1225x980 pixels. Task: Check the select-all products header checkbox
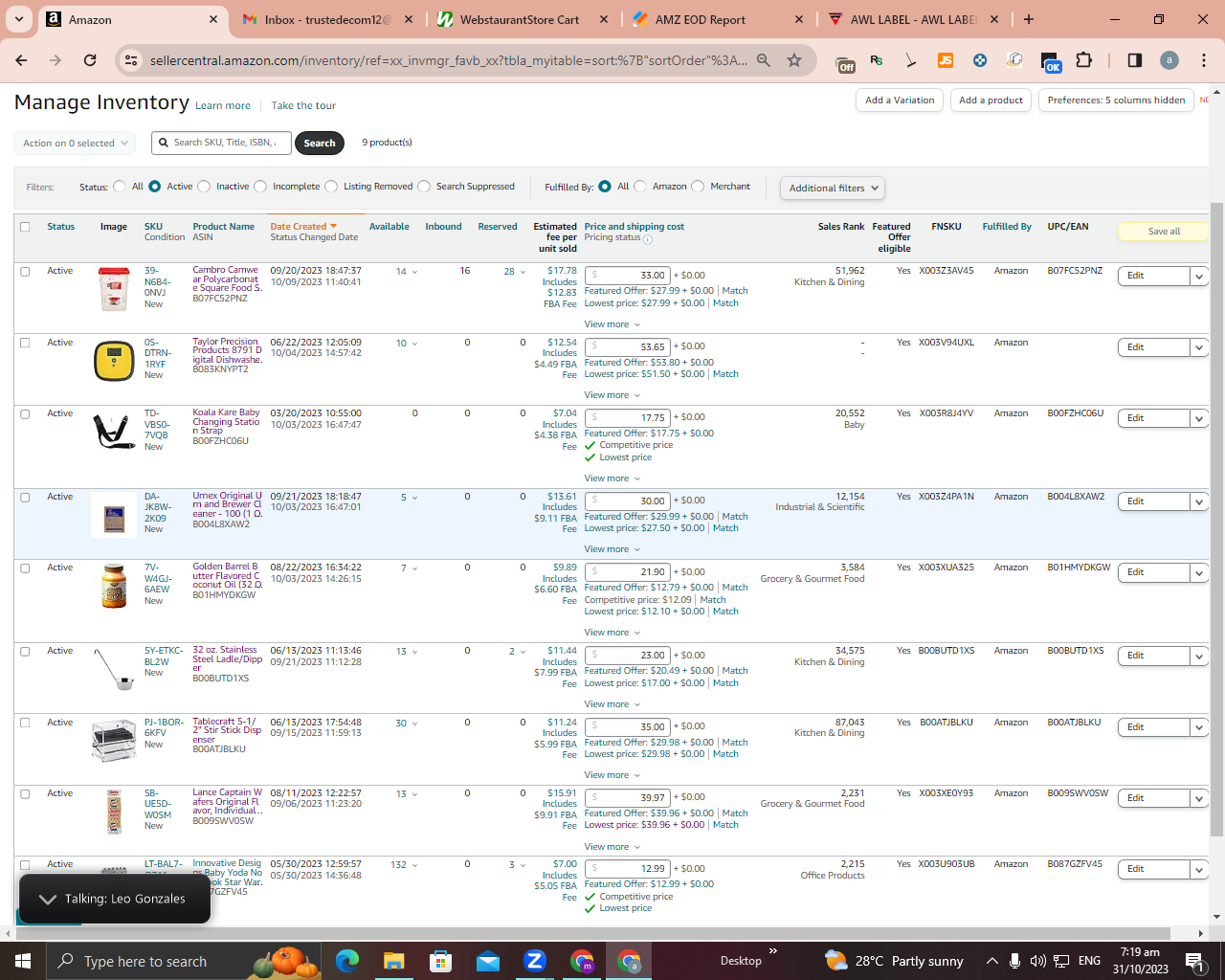(x=25, y=227)
